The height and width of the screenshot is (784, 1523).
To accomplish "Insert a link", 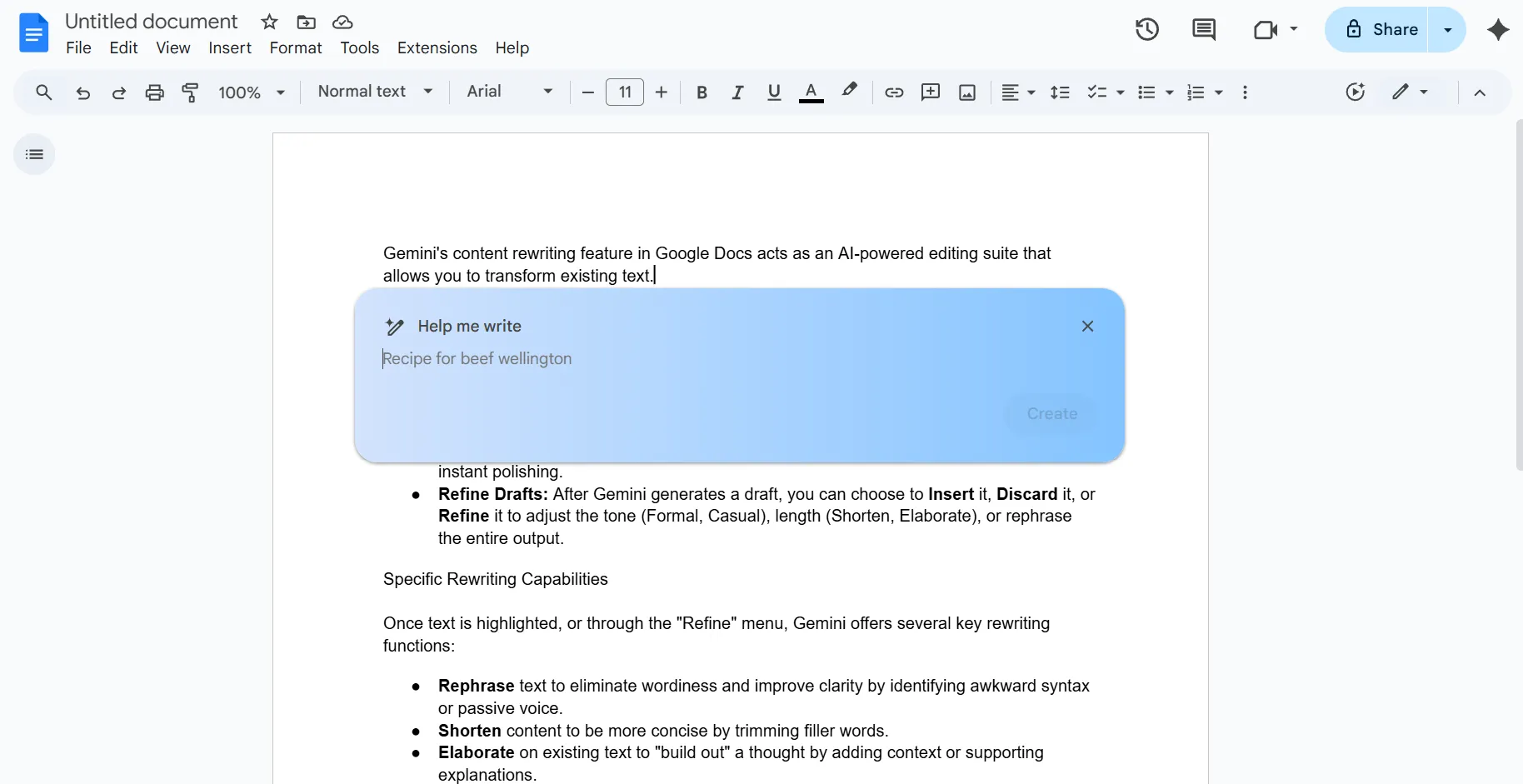I will point(894,92).
